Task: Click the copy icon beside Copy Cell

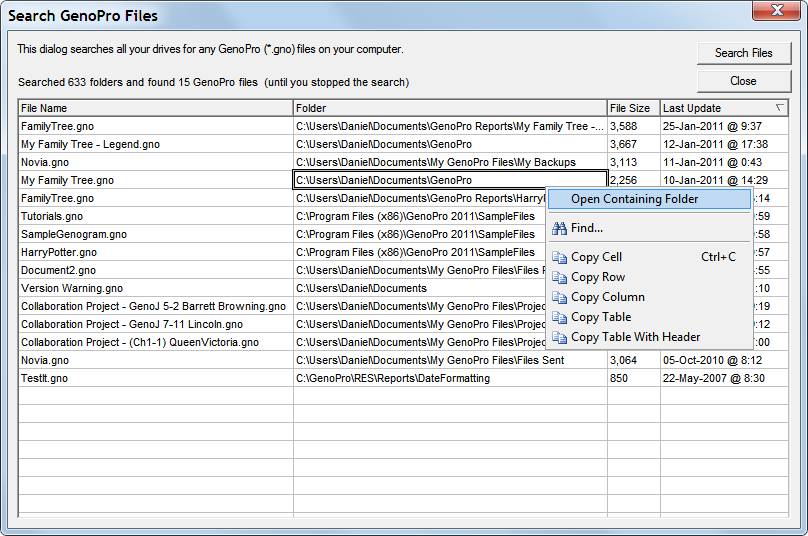Action: point(559,257)
